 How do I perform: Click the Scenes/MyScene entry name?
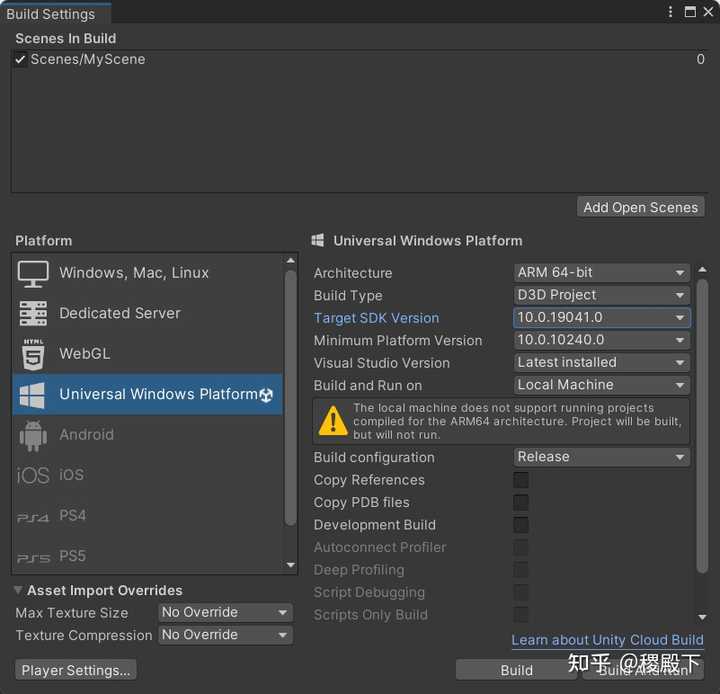pos(88,60)
